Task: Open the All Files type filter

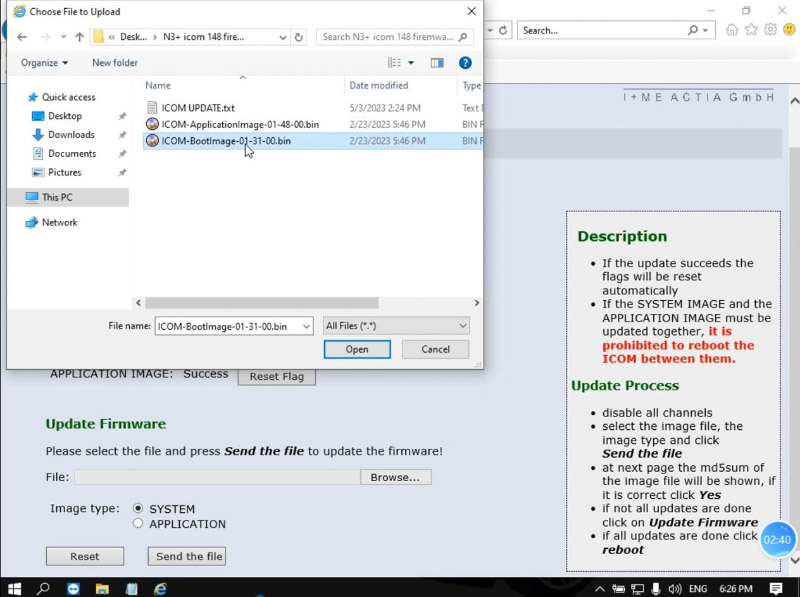Action: (396, 326)
